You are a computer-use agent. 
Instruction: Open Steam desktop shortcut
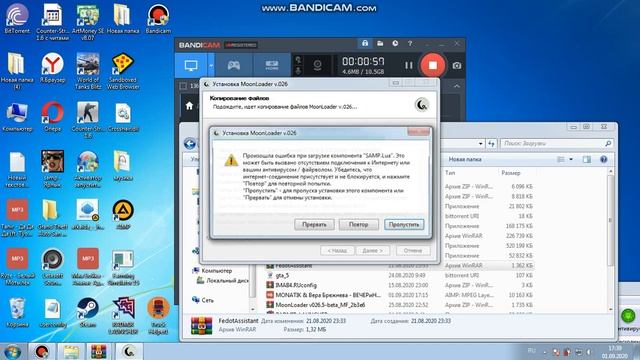pos(88,313)
